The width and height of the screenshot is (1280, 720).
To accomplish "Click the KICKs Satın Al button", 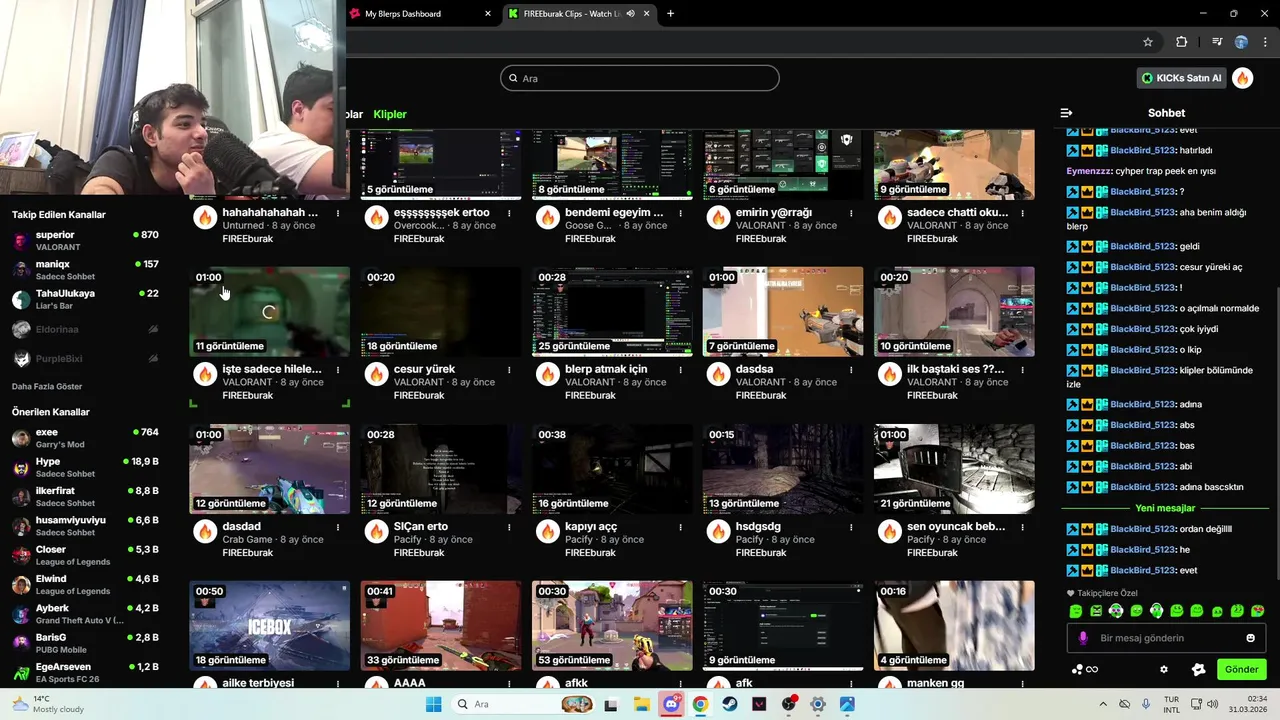I will 1182,78.
